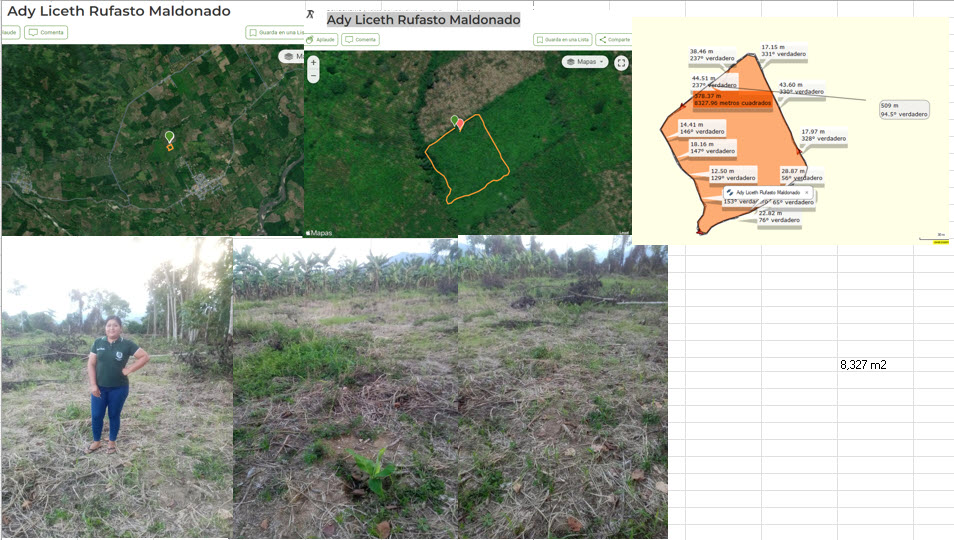954x540 pixels.
Task: Open the Mapas layer dropdown
Action: coord(585,62)
